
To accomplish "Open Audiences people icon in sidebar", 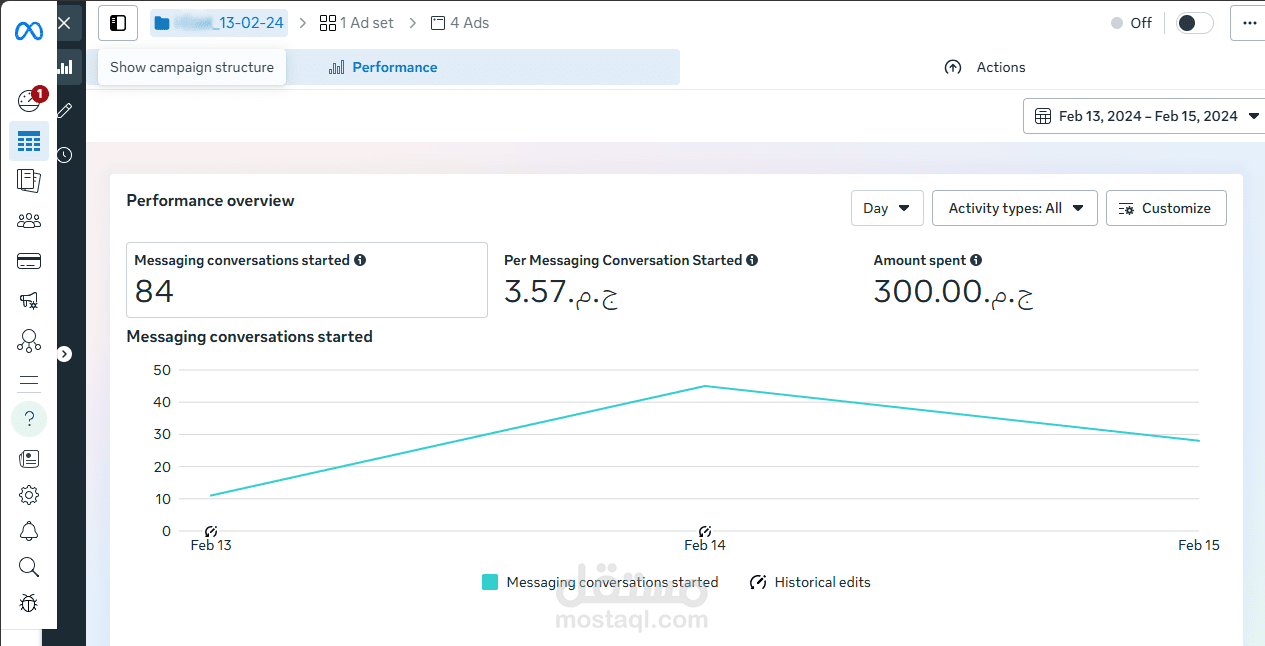I will [x=29, y=221].
